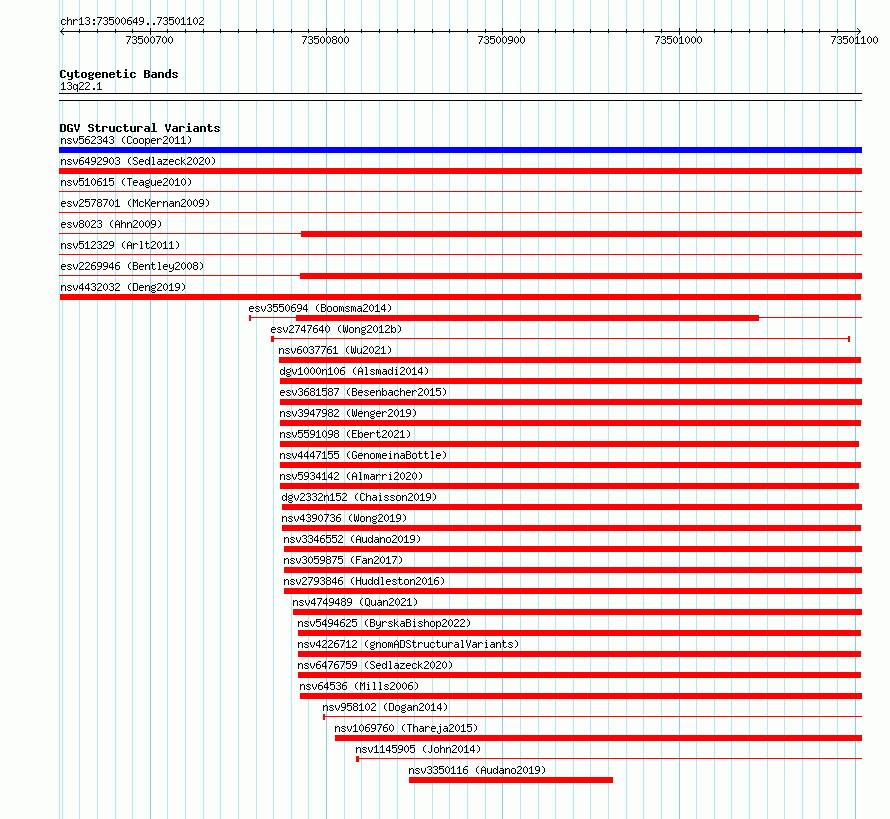Select the red nsv3350116 variant bar
This screenshot has height=819, width=890.
point(511,780)
